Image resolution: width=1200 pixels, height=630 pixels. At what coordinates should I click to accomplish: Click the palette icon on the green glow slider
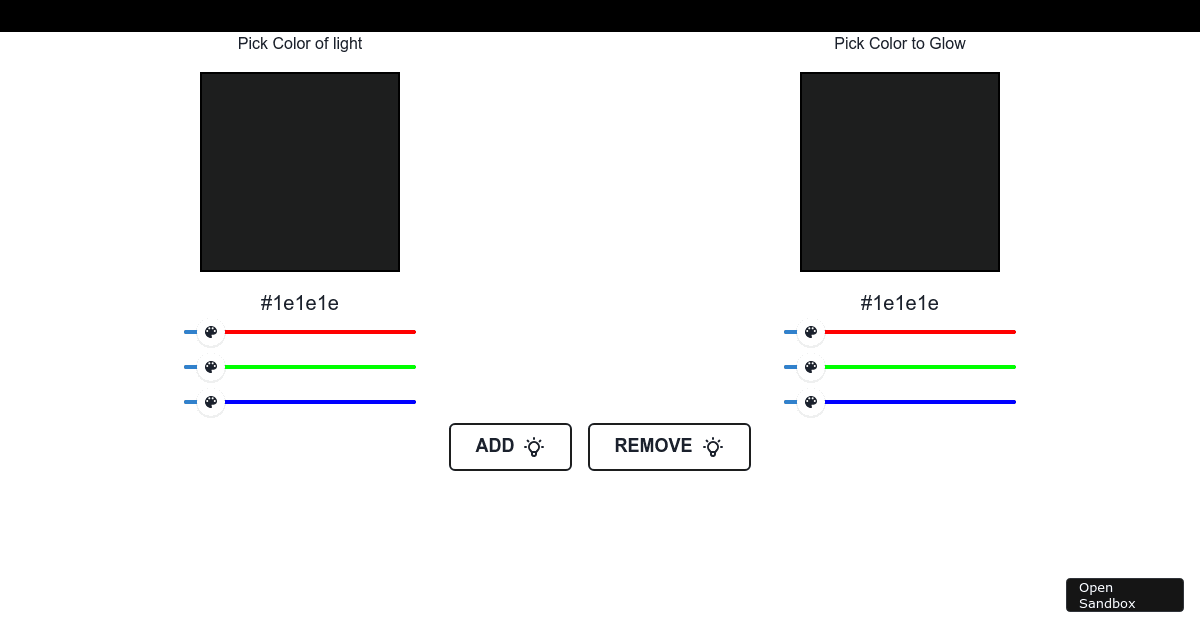[x=811, y=367]
